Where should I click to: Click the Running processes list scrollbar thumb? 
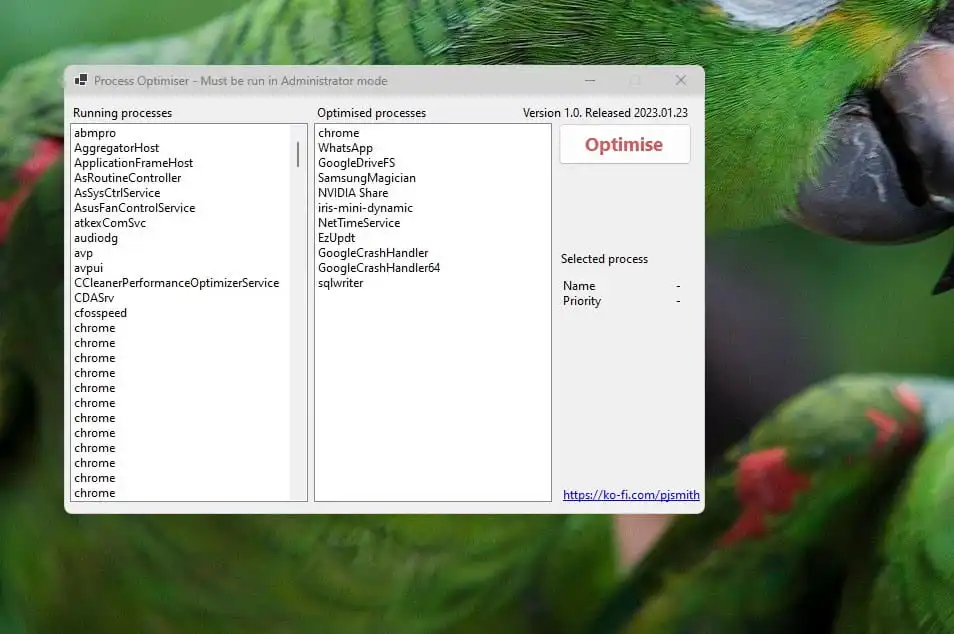298,154
